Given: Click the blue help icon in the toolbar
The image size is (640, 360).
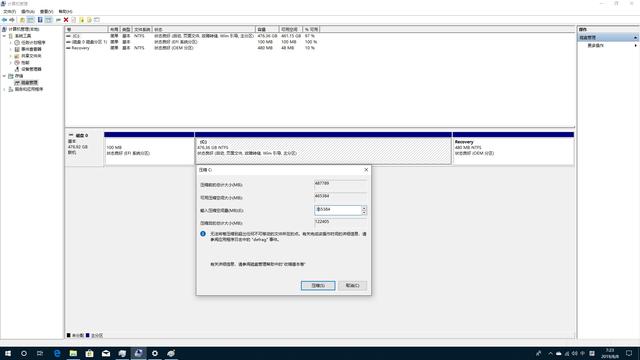Looking at the screenshot, I should pos(40,20).
